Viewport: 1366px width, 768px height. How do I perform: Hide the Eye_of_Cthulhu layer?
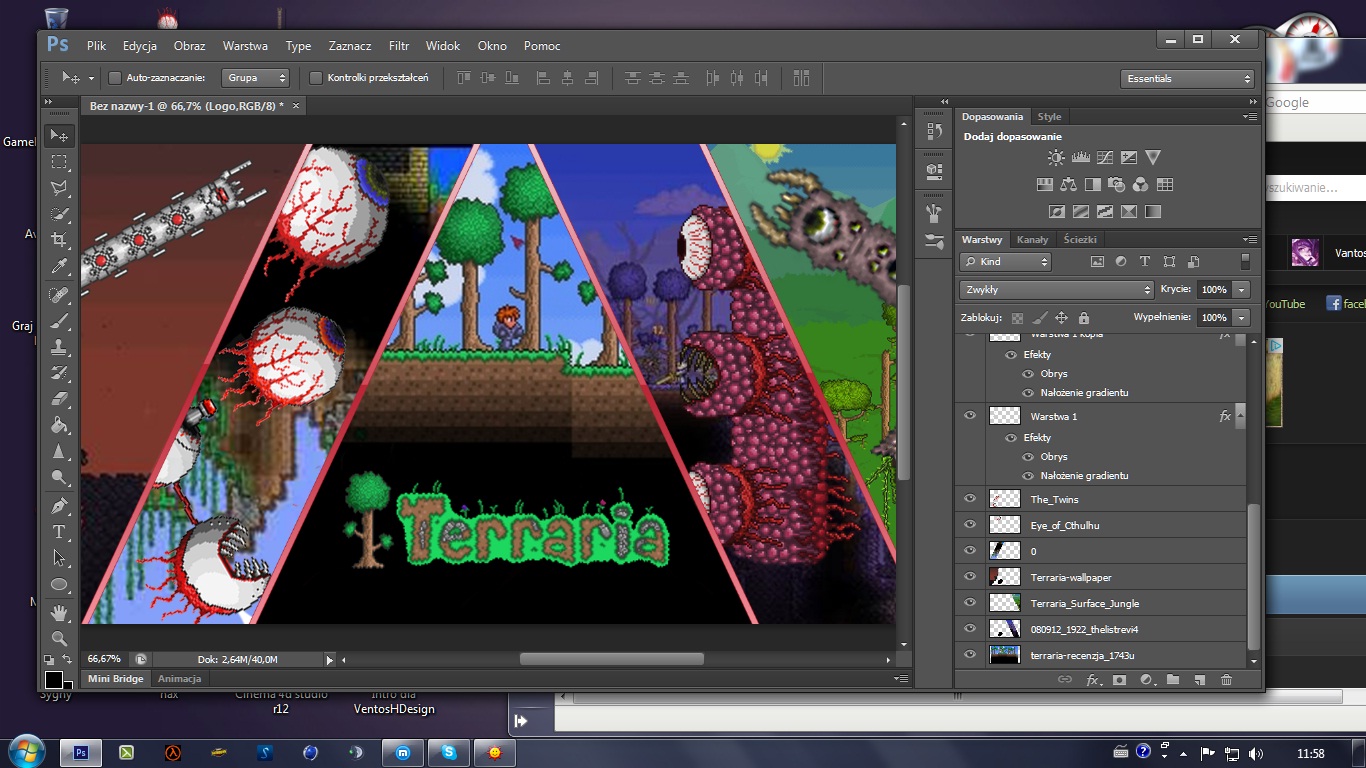(x=969, y=525)
